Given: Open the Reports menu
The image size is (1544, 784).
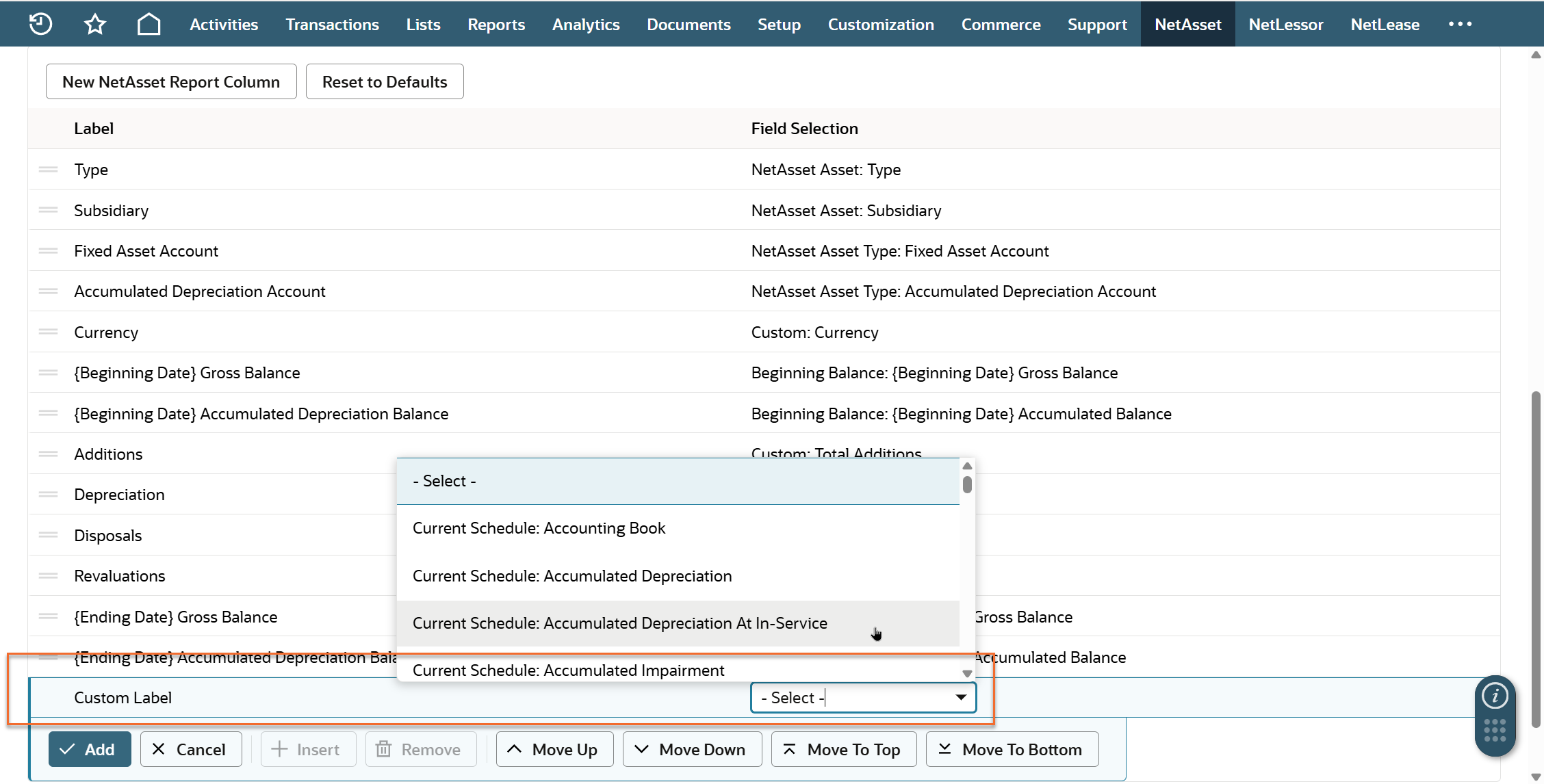Looking at the screenshot, I should (496, 24).
